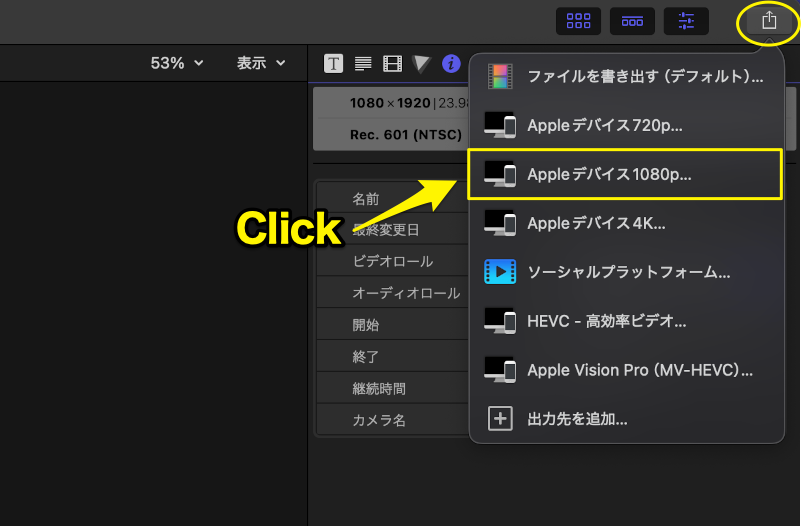Open the 表示 view options dropdown
The image size is (801, 526).
click(x=261, y=63)
